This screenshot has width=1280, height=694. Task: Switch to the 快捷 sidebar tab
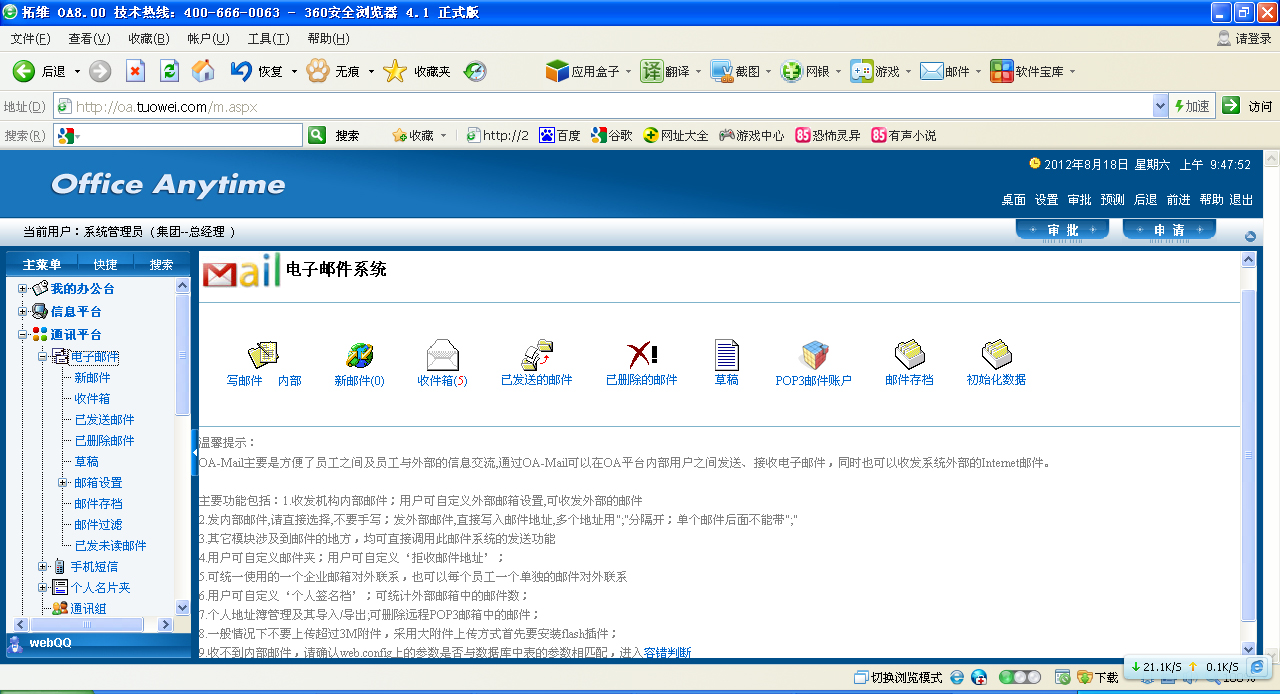pyautogui.click(x=105, y=265)
